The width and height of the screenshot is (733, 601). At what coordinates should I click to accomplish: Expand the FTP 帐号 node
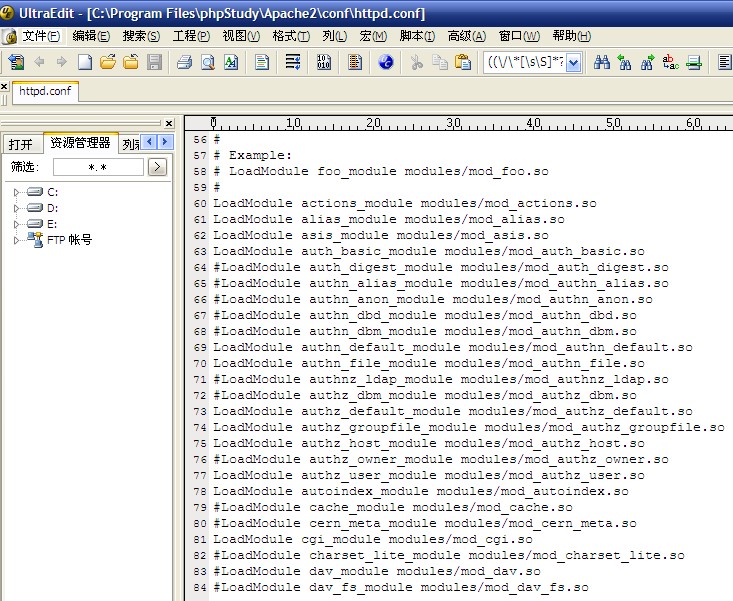(x=16, y=240)
